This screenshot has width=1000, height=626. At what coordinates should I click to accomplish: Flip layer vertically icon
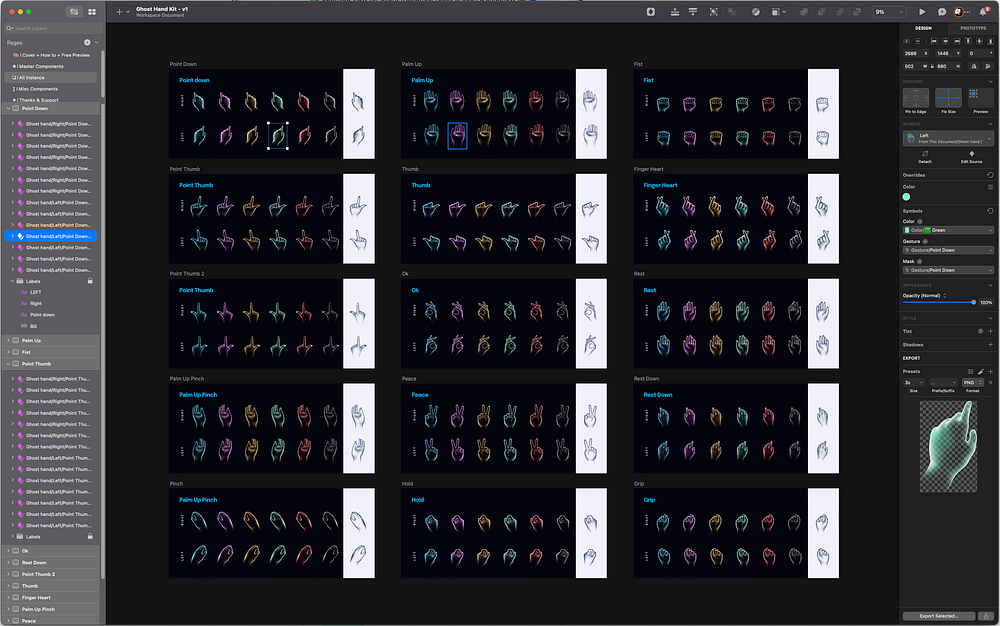coord(988,66)
